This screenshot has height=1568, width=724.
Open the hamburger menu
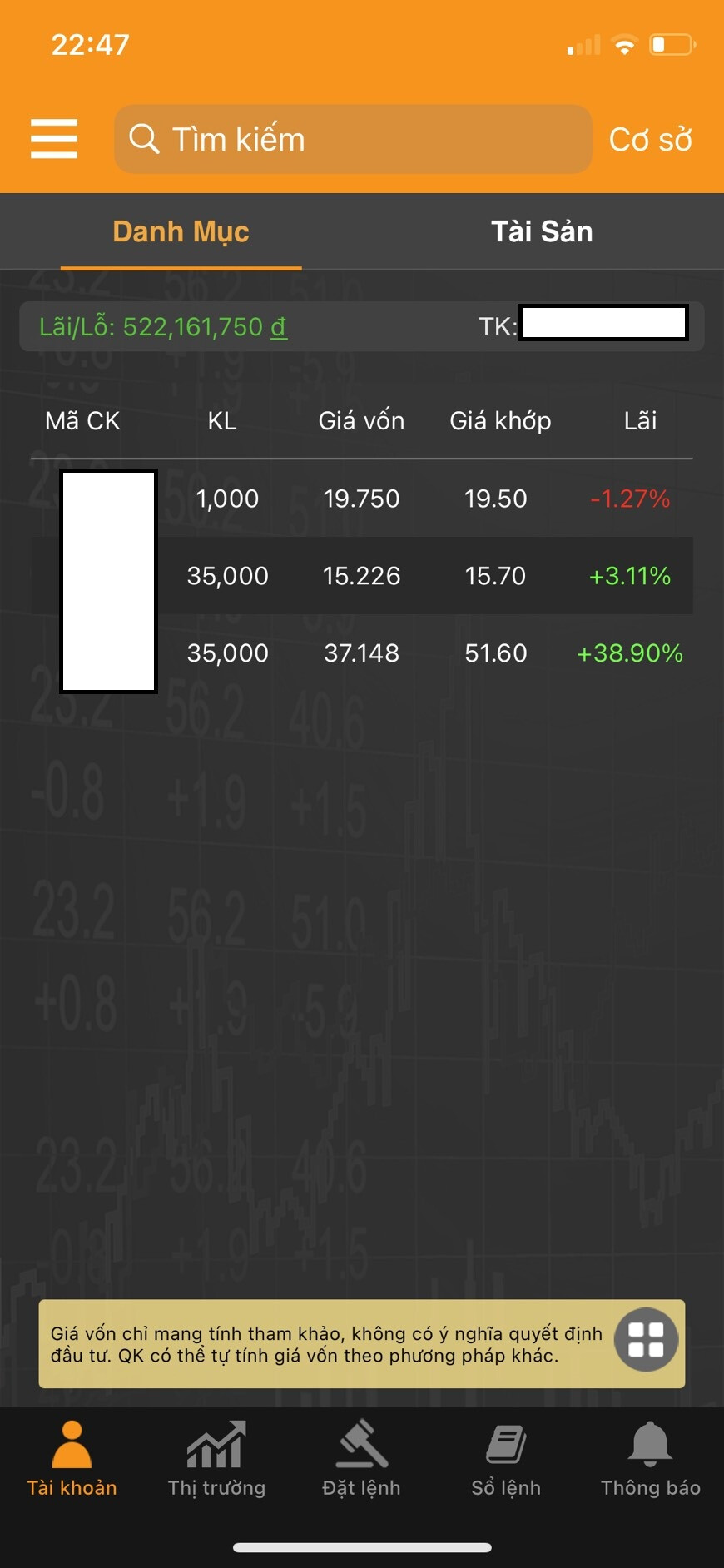tap(54, 138)
